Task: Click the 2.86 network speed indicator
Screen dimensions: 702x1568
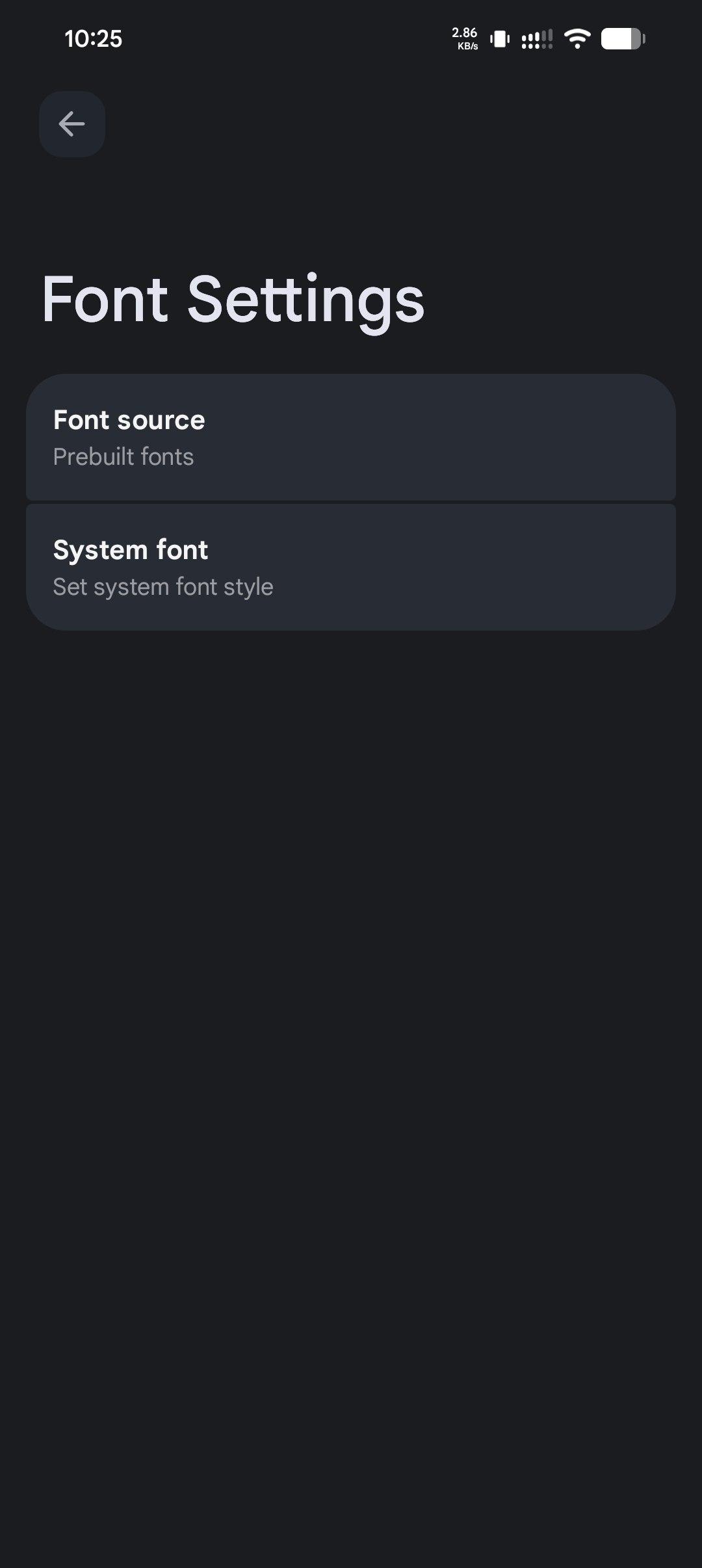Action: 464,33
